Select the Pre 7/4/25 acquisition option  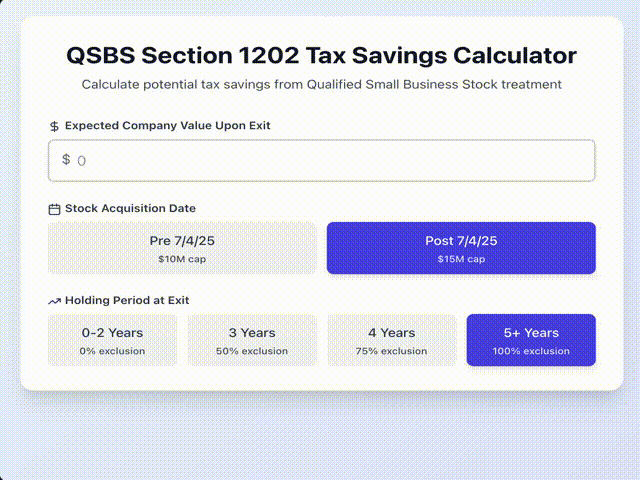click(182, 248)
